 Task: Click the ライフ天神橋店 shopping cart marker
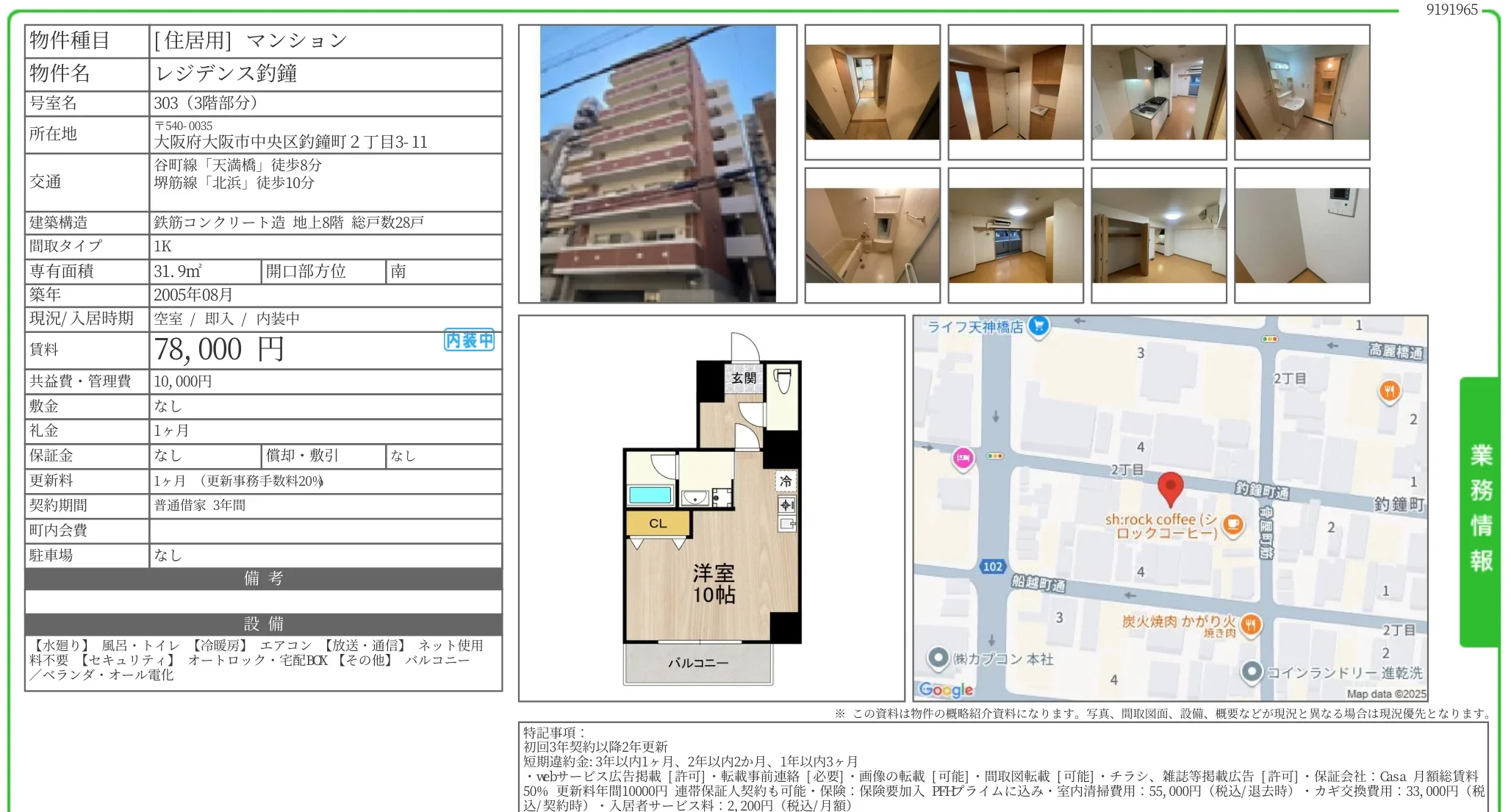(x=1038, y=326)
